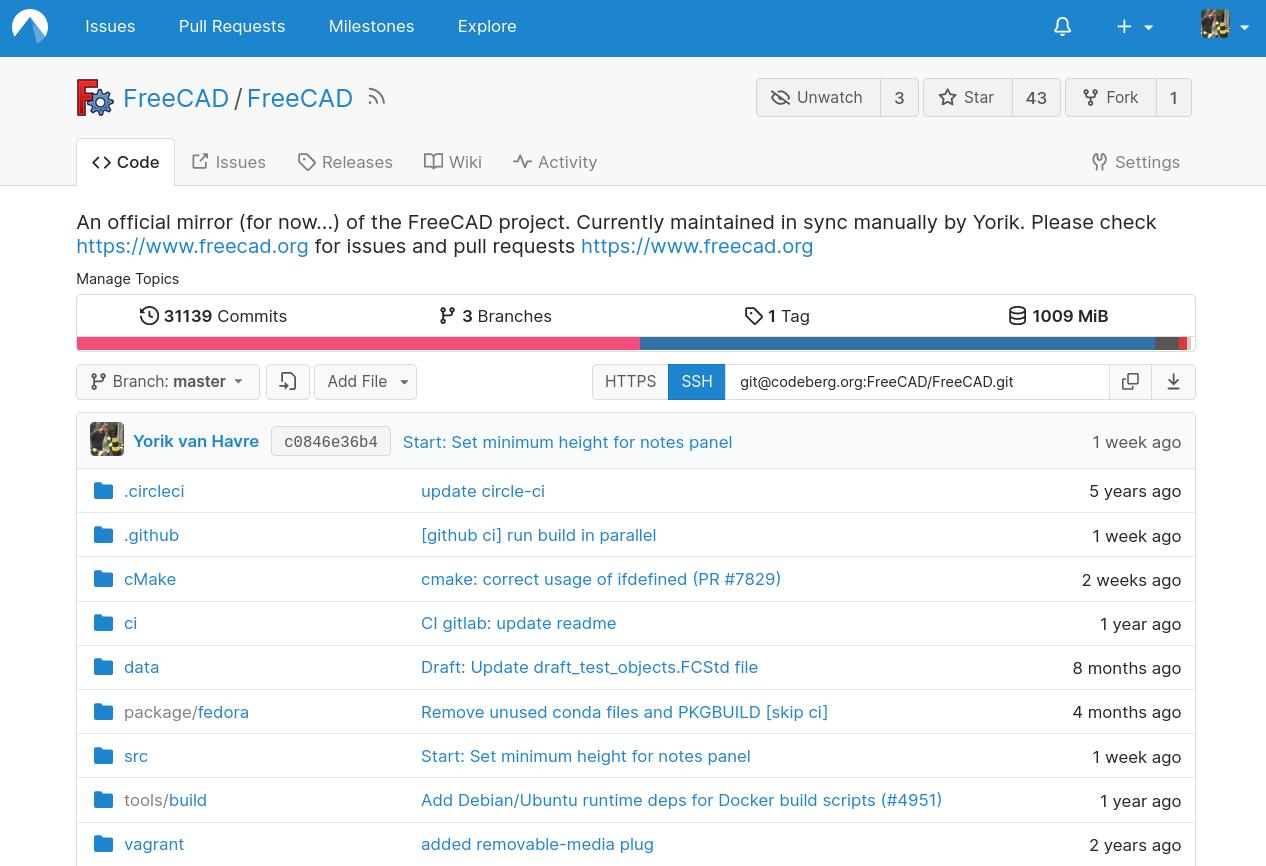Click the cMake folder icon
The width and height of the screenshot is (1266, 866).
pyautogui.click(x=103, y=579)
